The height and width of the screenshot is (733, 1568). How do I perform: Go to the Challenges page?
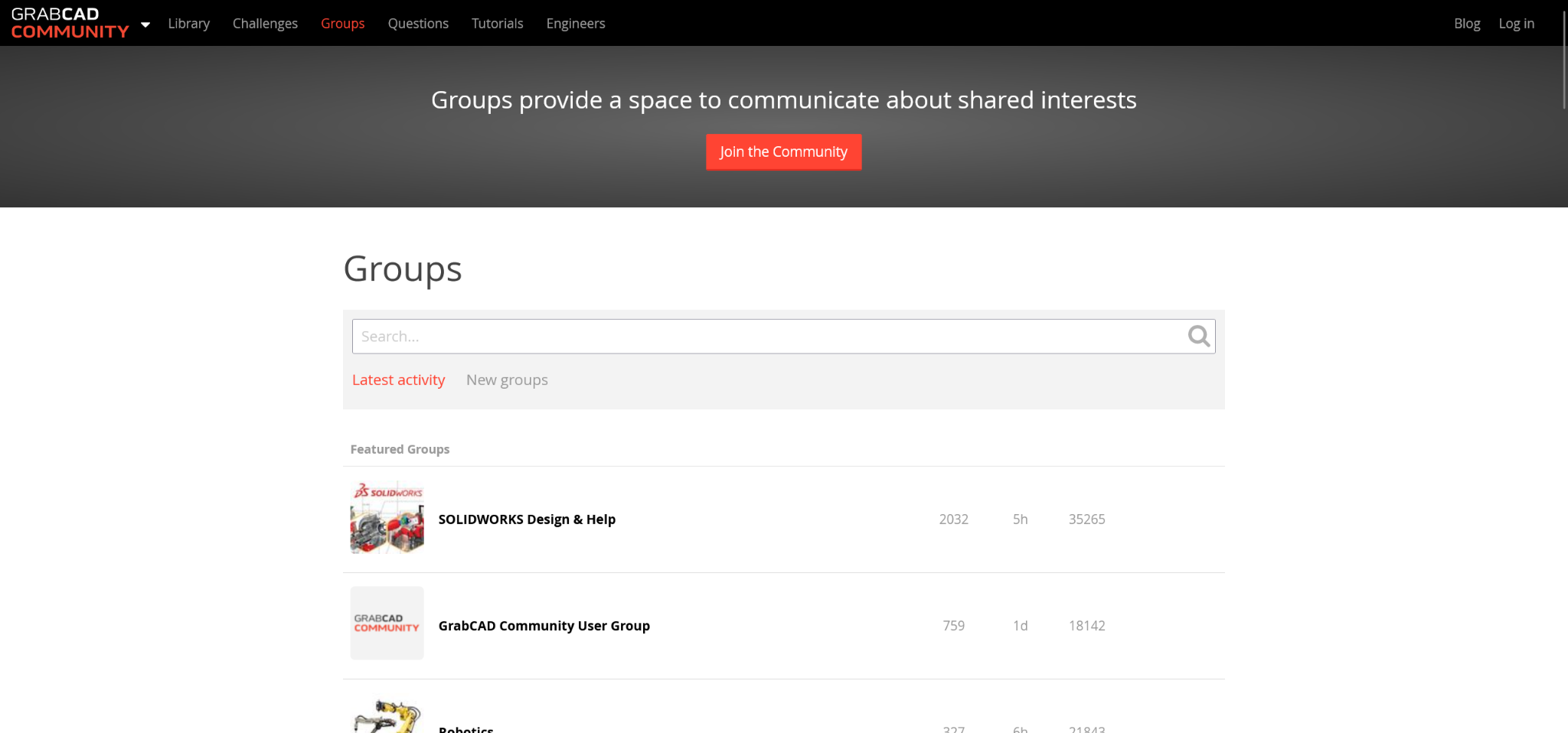coord(265,24)
